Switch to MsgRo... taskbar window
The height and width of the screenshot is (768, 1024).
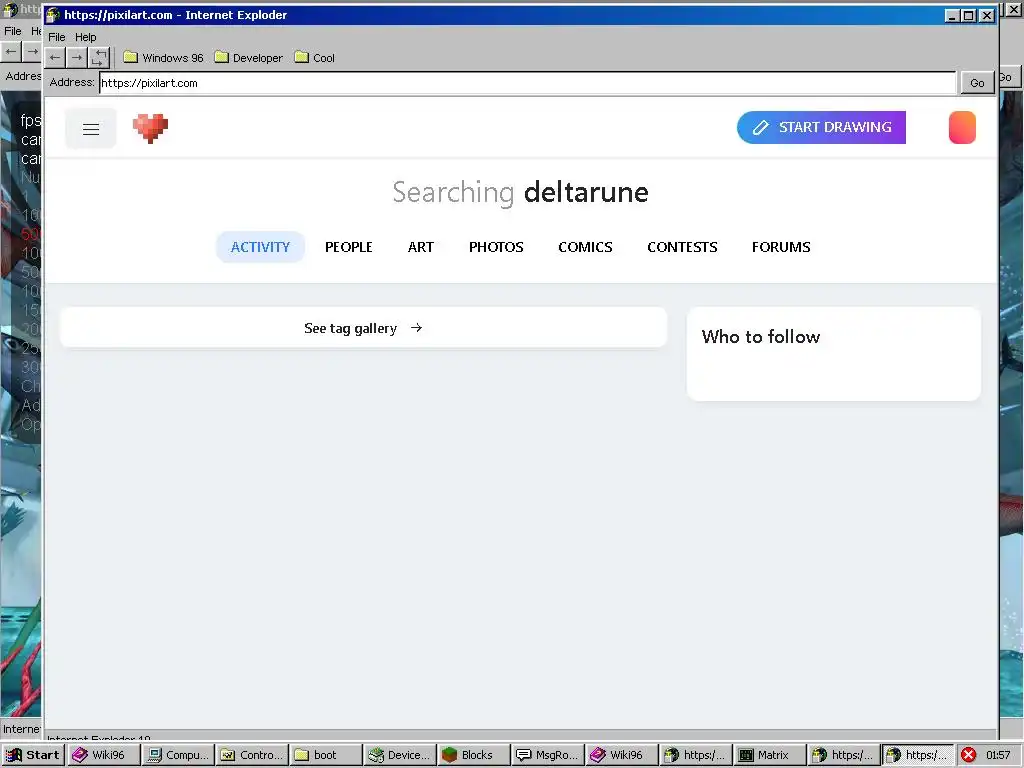pos(547,755)
